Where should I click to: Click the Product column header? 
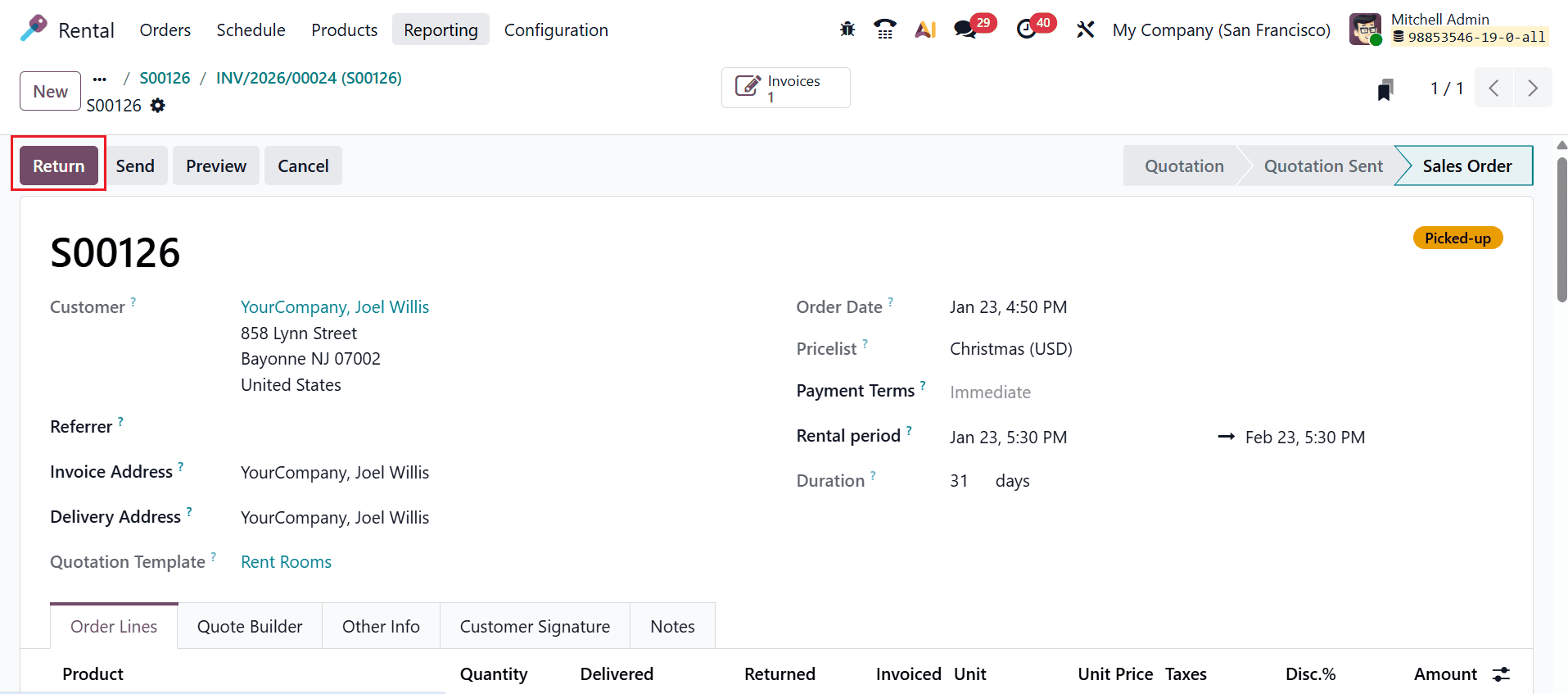(93, 674)
